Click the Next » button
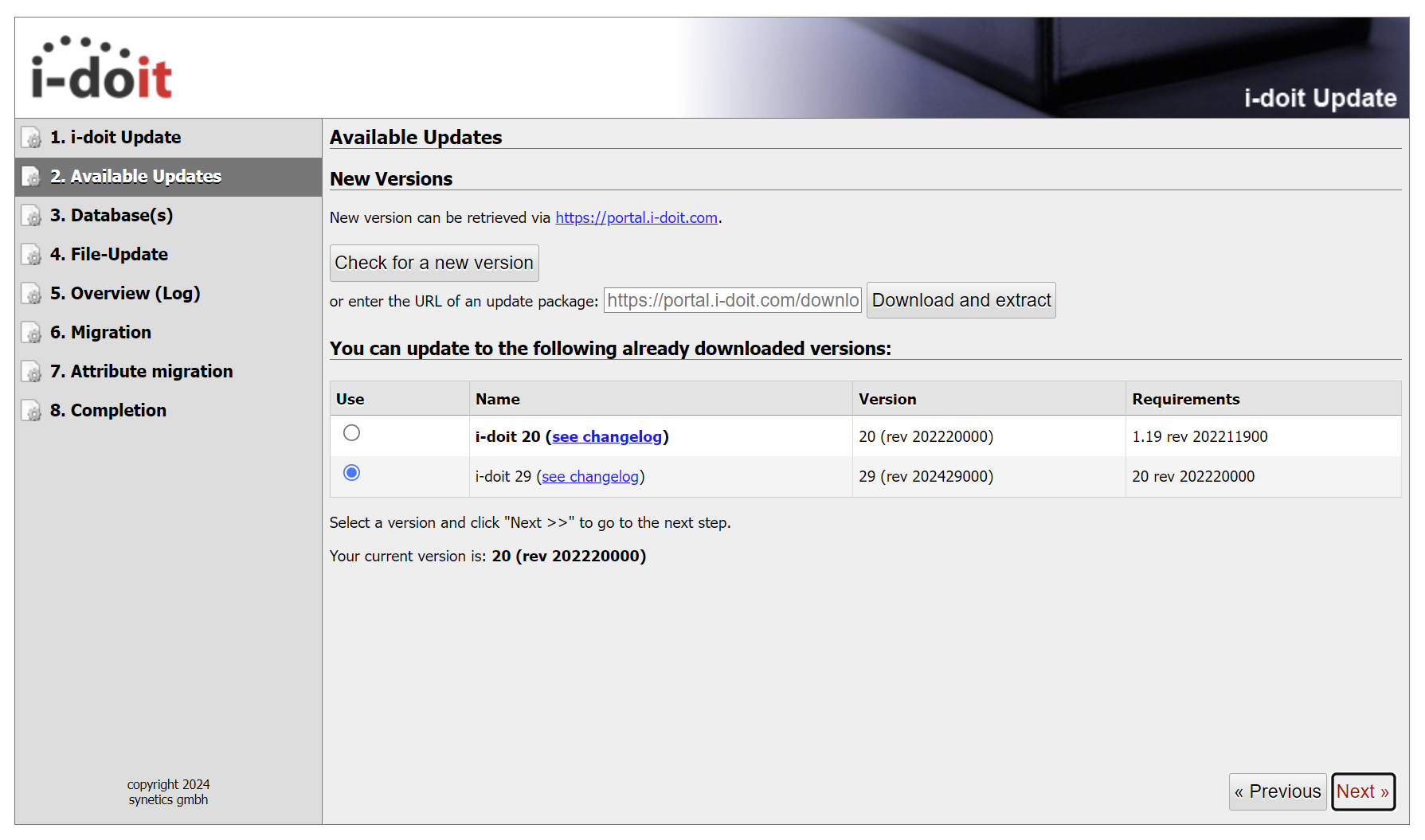The width and height of the screenshot is (1425, 840). pyautogui.click(x=1363, y=791)
